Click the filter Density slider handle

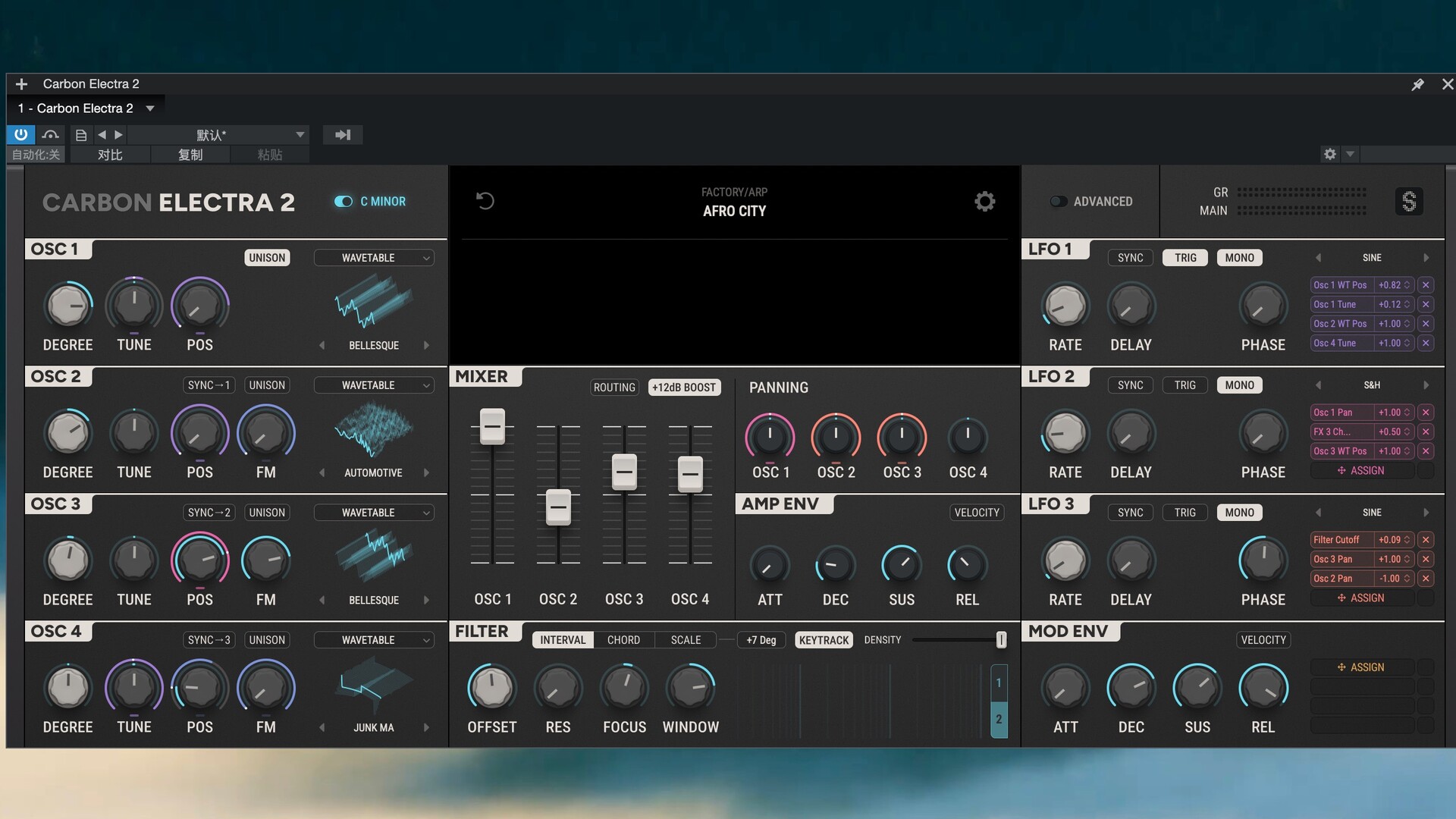(x=1001, y=640)
